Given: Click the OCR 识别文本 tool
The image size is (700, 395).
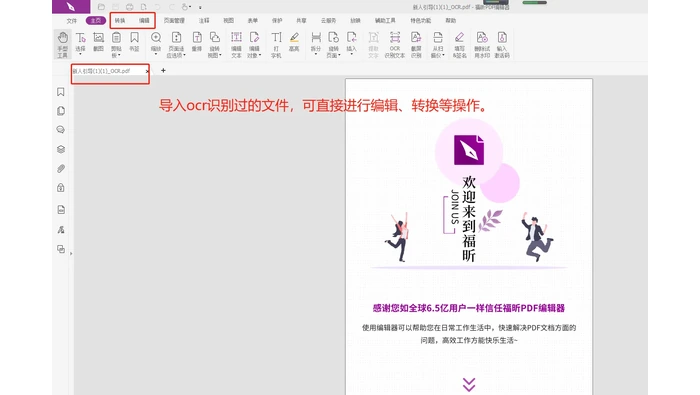Looking at the screenshot, I should (x=395, y=45).
